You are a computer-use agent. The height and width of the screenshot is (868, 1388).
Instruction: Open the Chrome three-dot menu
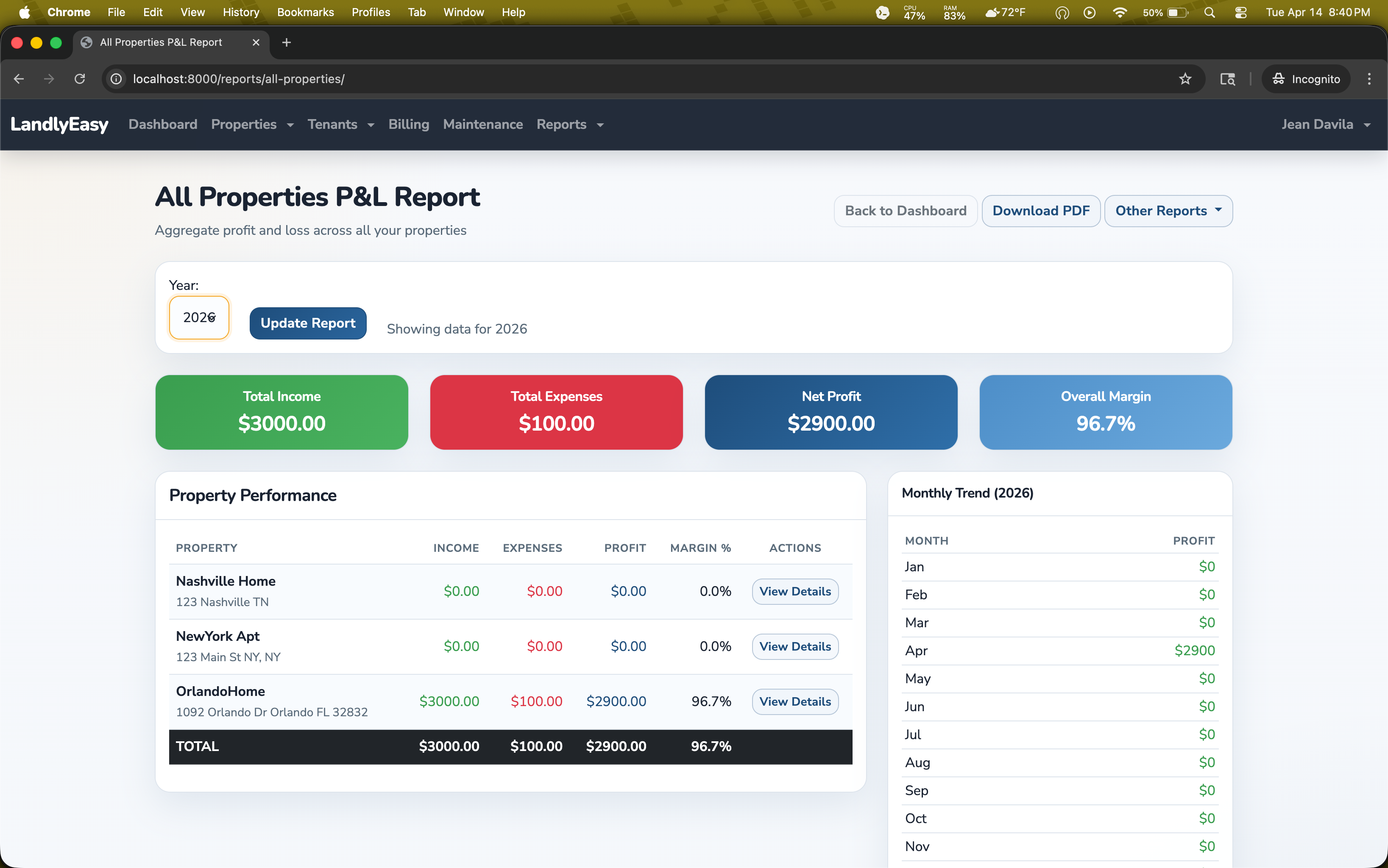pos(1369,79)
